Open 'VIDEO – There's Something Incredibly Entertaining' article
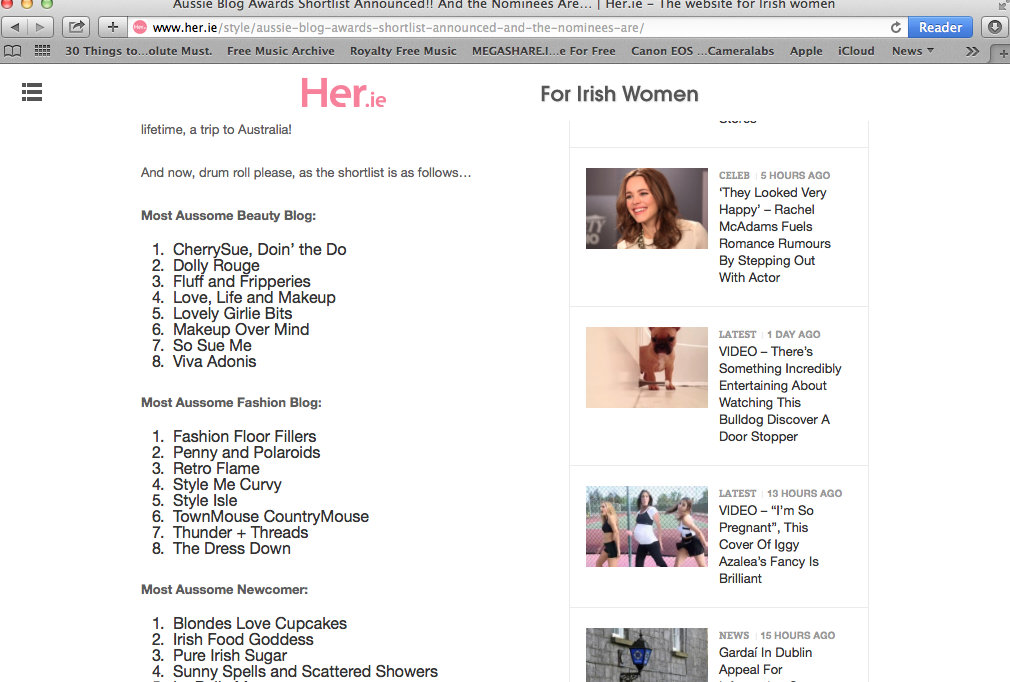1010x682 pixels. [x=780, y=393]
